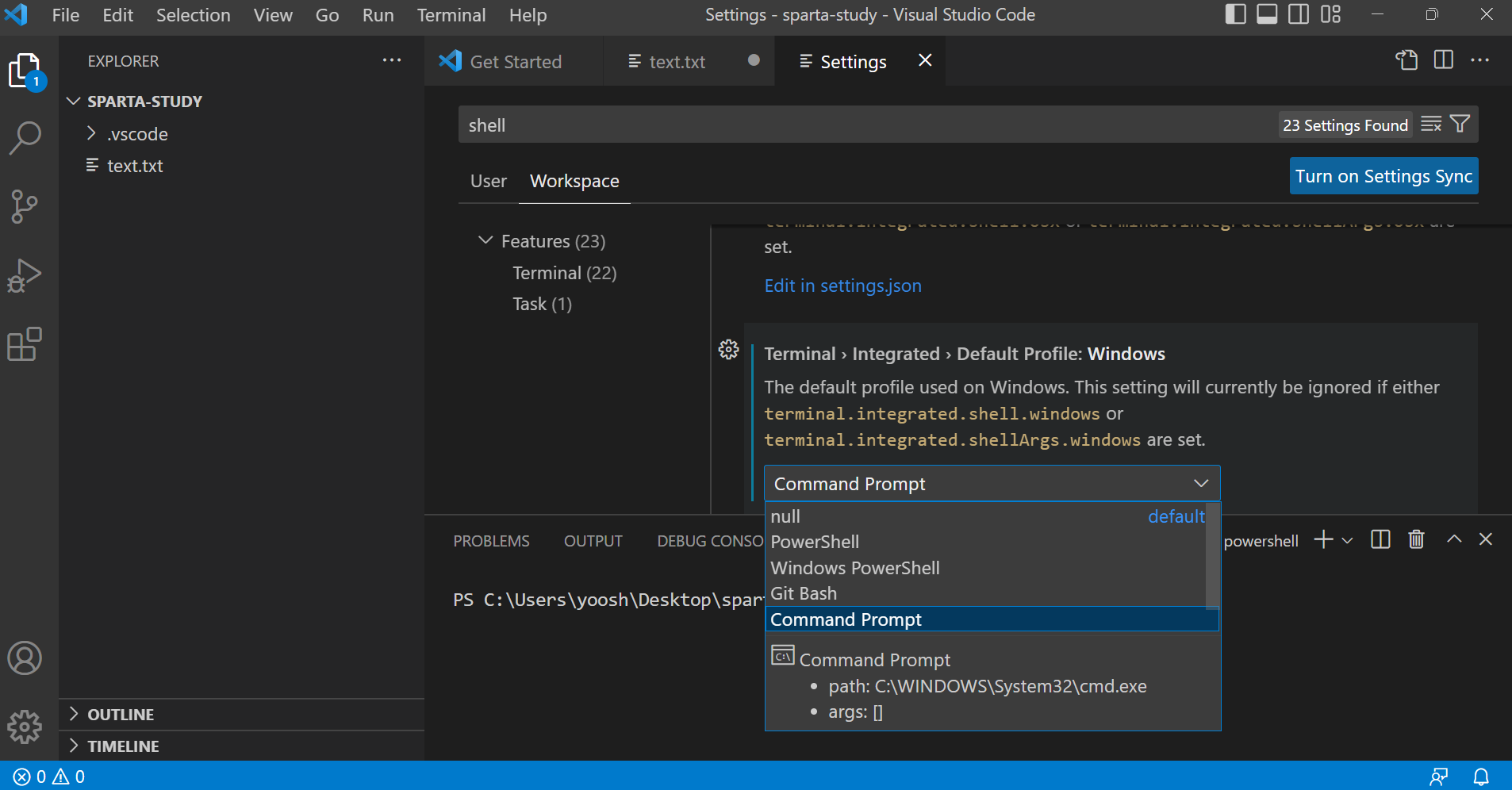Show the OUTPUT panel tab
The width and height of the screenshot is (1512, 790).
point(593,541)
